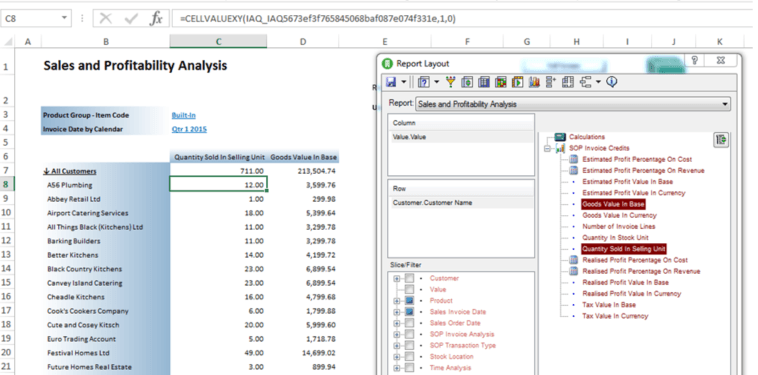The width and height of the screenshot is (758, 375).
Task: Click the Calculations calculator icon
Action: click(560, 137)
